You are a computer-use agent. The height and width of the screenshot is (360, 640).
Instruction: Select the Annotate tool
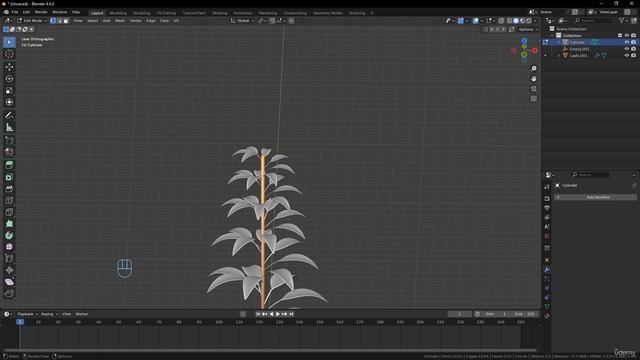pyautogui.click(x=9, y=116)
